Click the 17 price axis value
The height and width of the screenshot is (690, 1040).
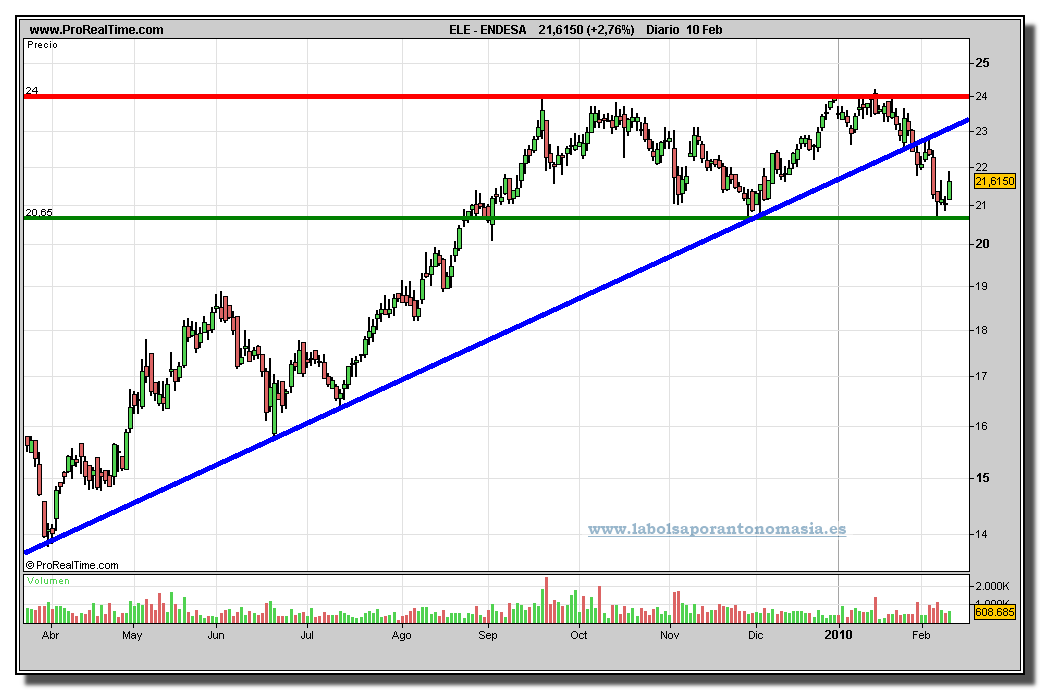click(x=981, y=376)
